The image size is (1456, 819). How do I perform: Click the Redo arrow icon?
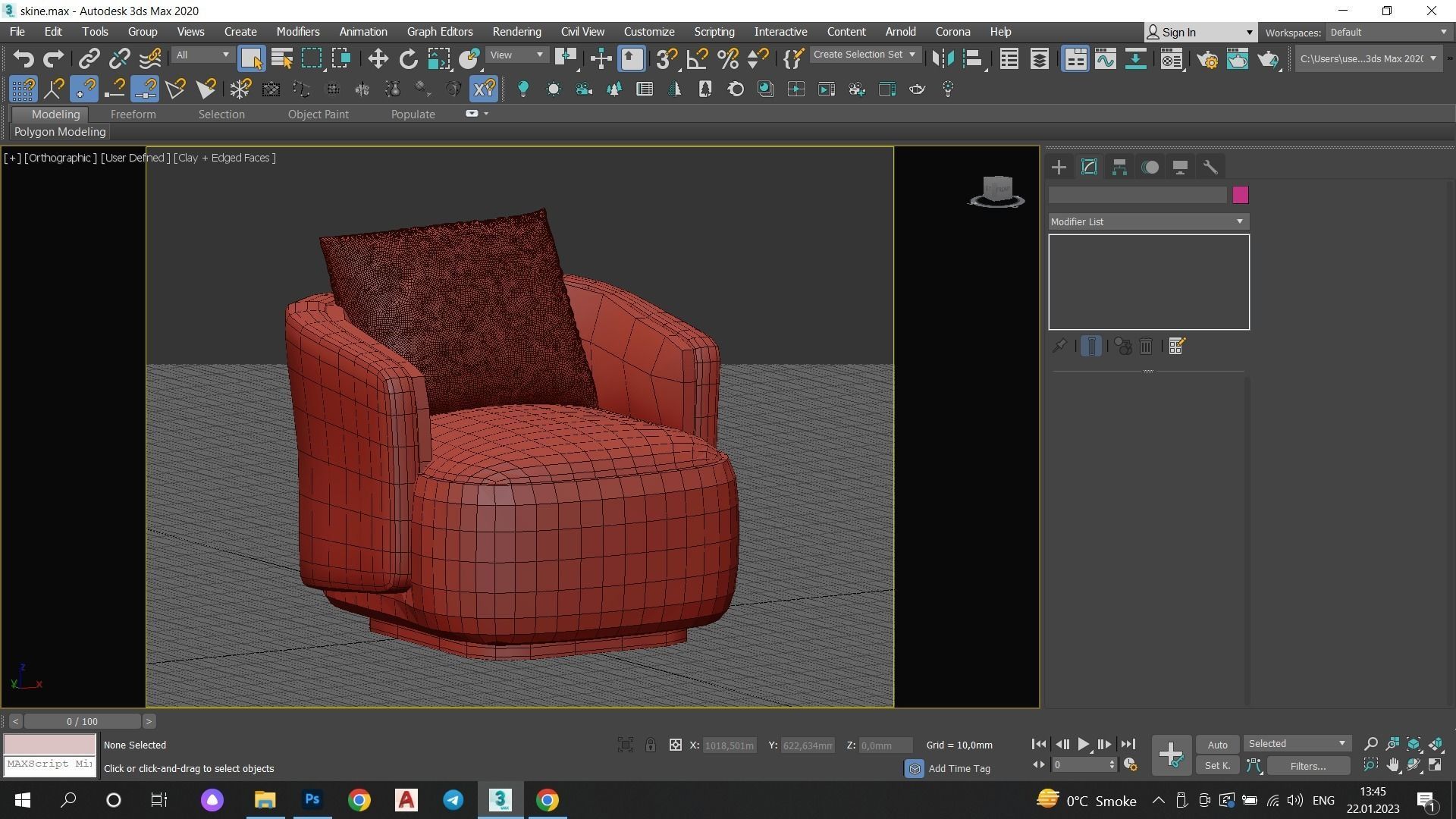[x=54, y=58]
